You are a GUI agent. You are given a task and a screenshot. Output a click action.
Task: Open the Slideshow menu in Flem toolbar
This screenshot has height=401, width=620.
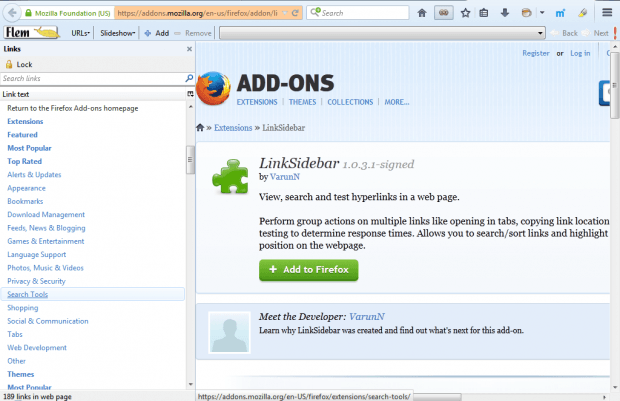[117, 33]
